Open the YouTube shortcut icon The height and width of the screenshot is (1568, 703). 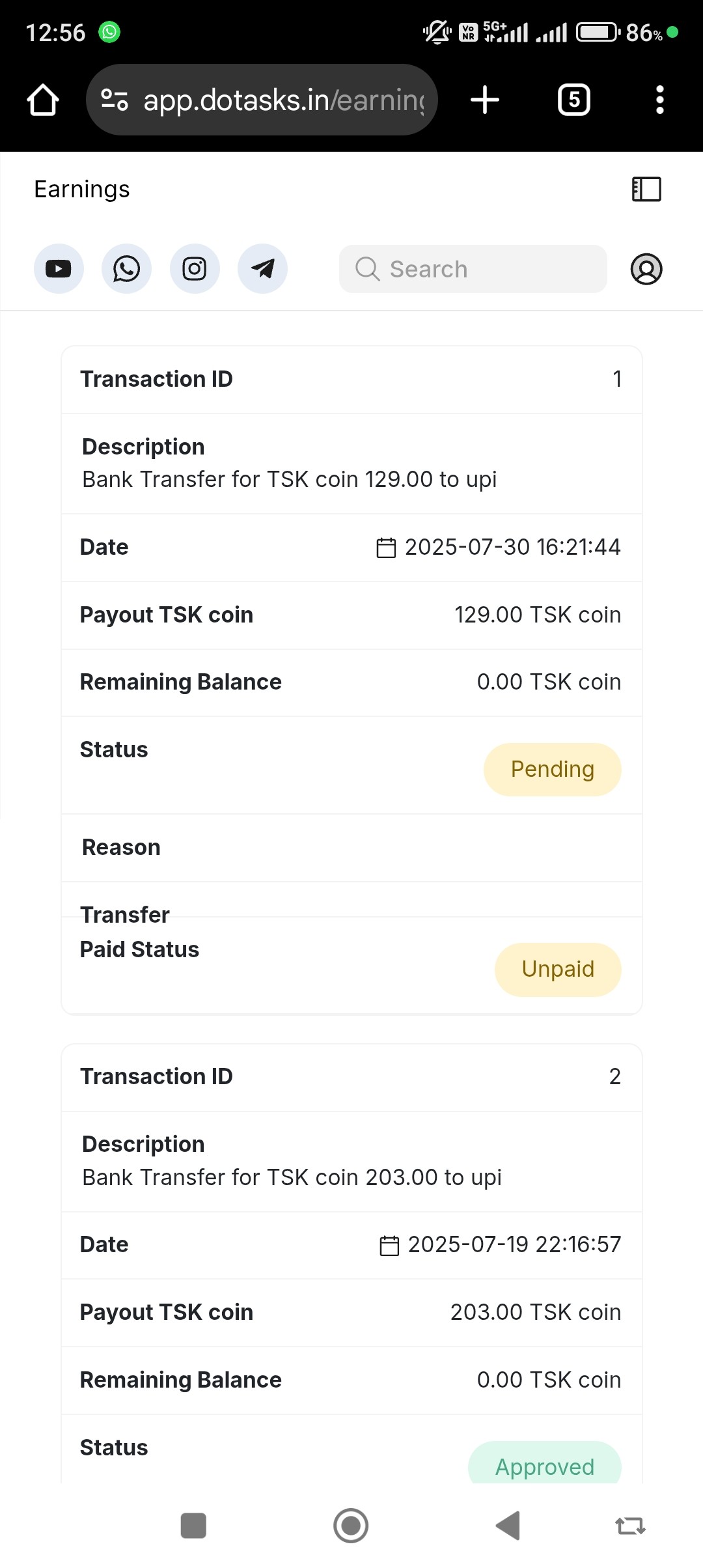(59, 269)
